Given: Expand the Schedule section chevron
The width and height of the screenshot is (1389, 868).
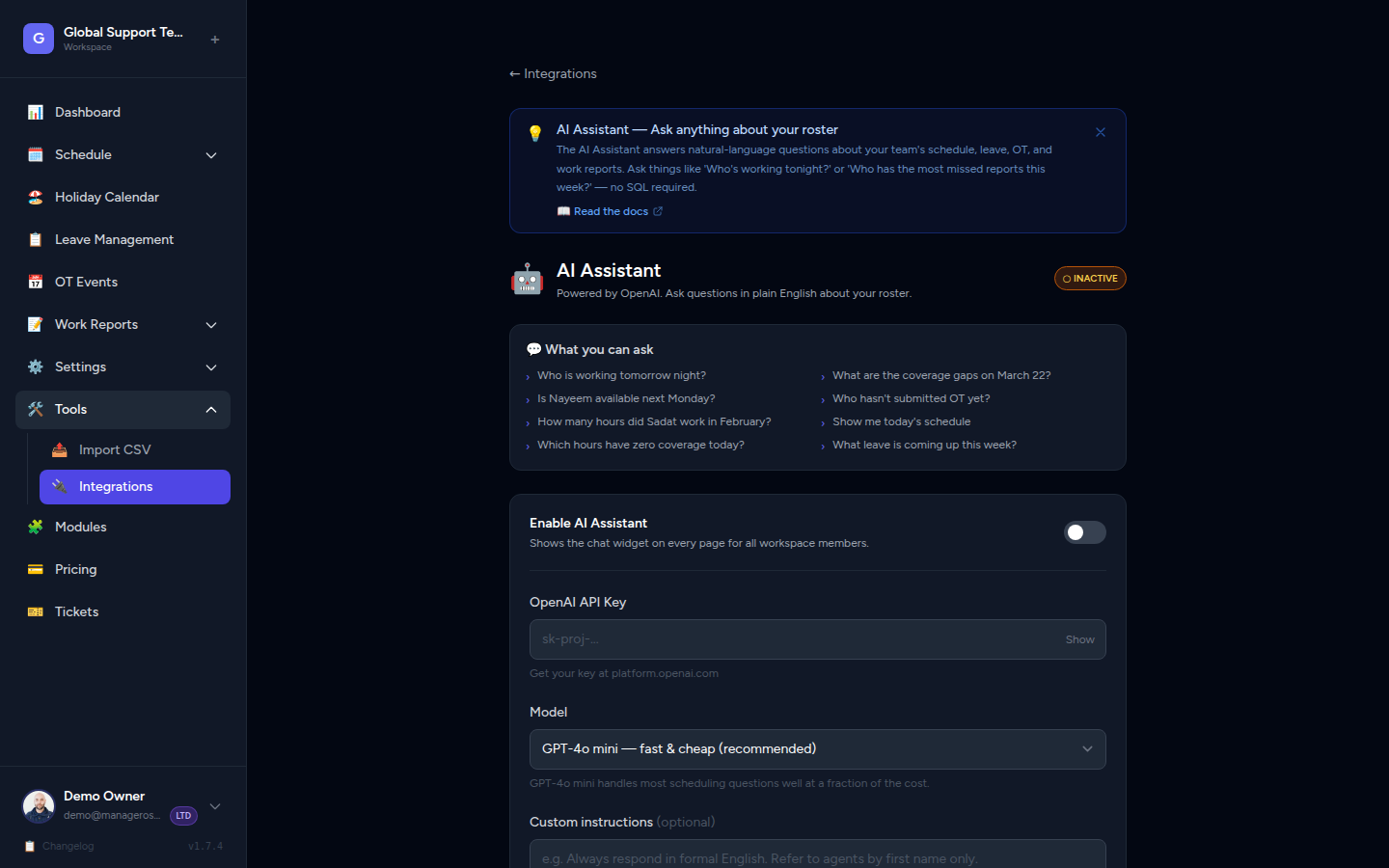Looking at the screenshot, I should click(211, 154).
